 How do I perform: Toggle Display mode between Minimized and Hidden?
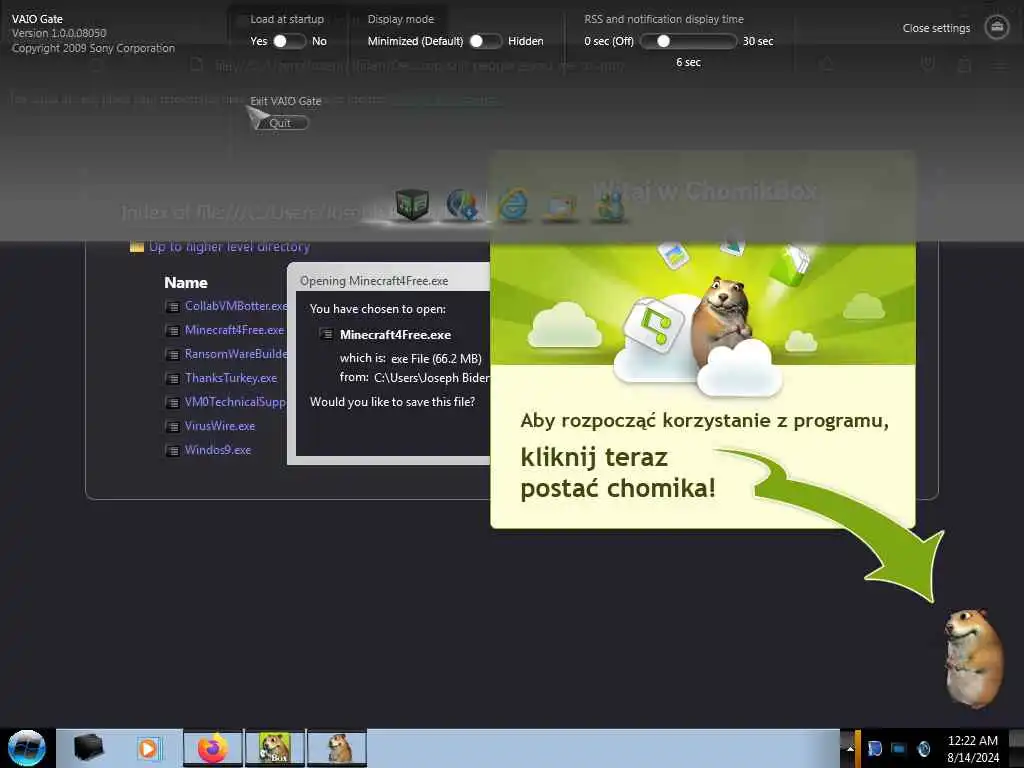(x=485, y=41)
